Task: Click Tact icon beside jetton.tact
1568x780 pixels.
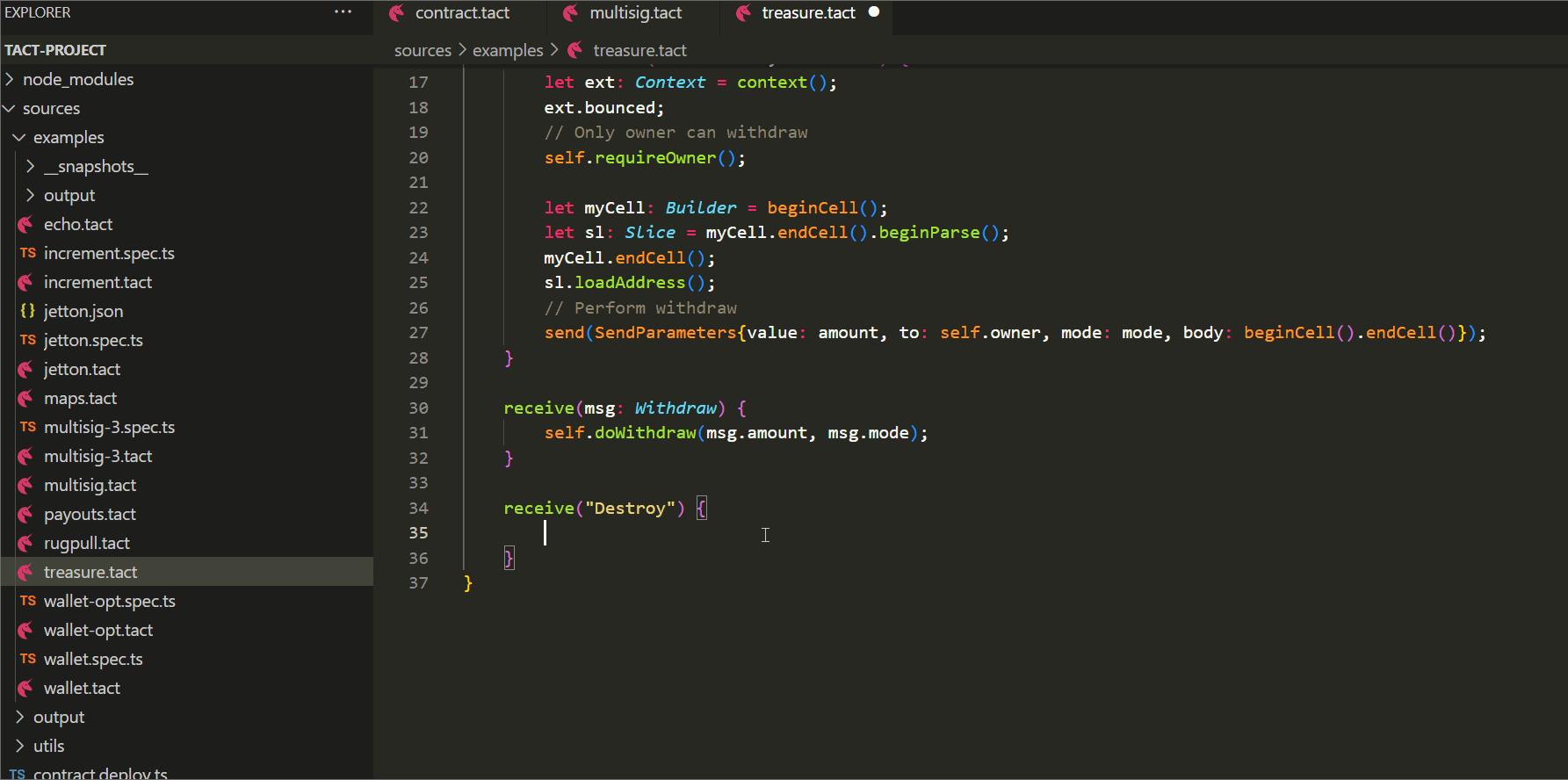Action: click(x=26, y=369)
